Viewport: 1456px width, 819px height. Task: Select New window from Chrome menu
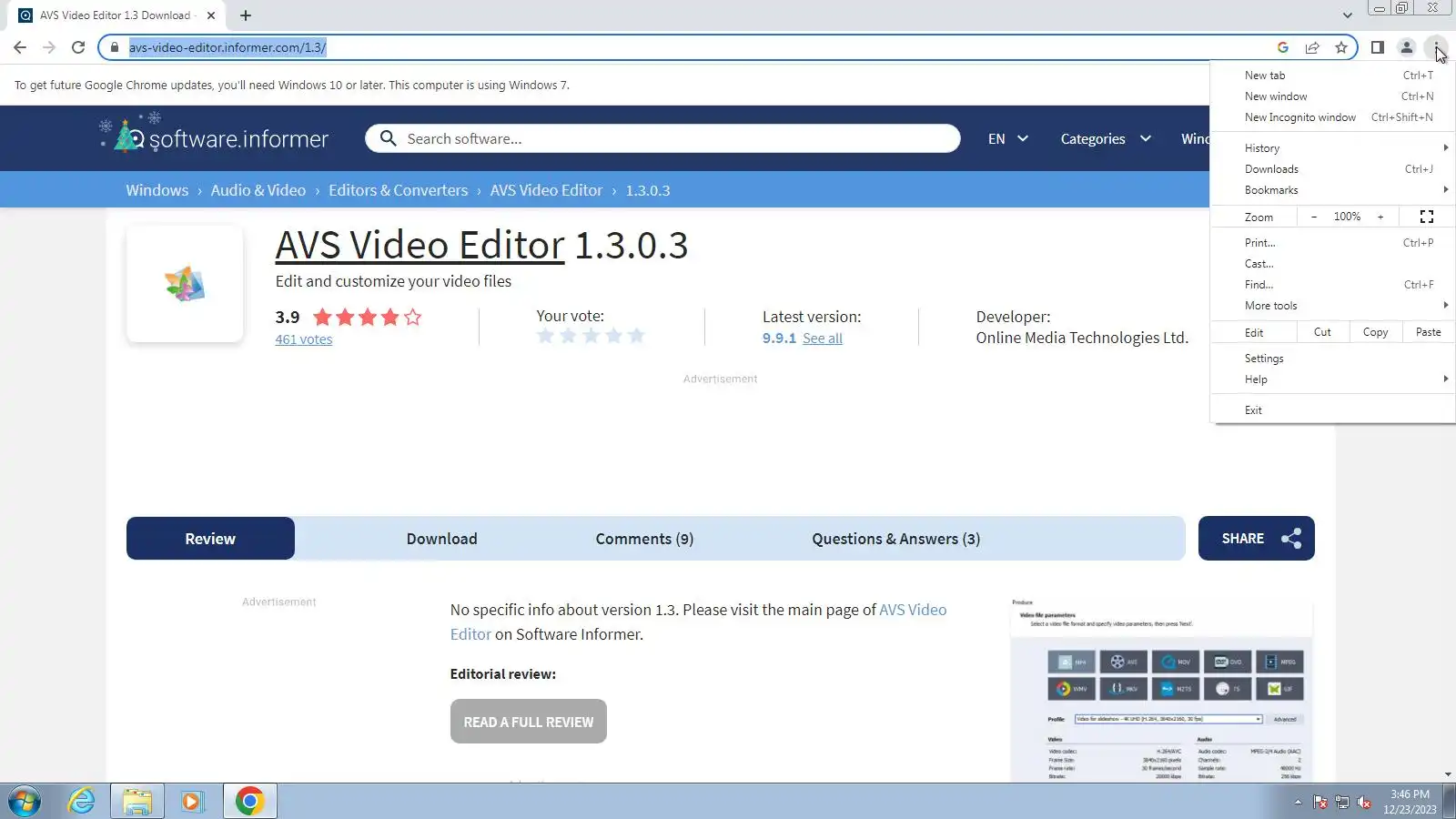point(1333,96)
